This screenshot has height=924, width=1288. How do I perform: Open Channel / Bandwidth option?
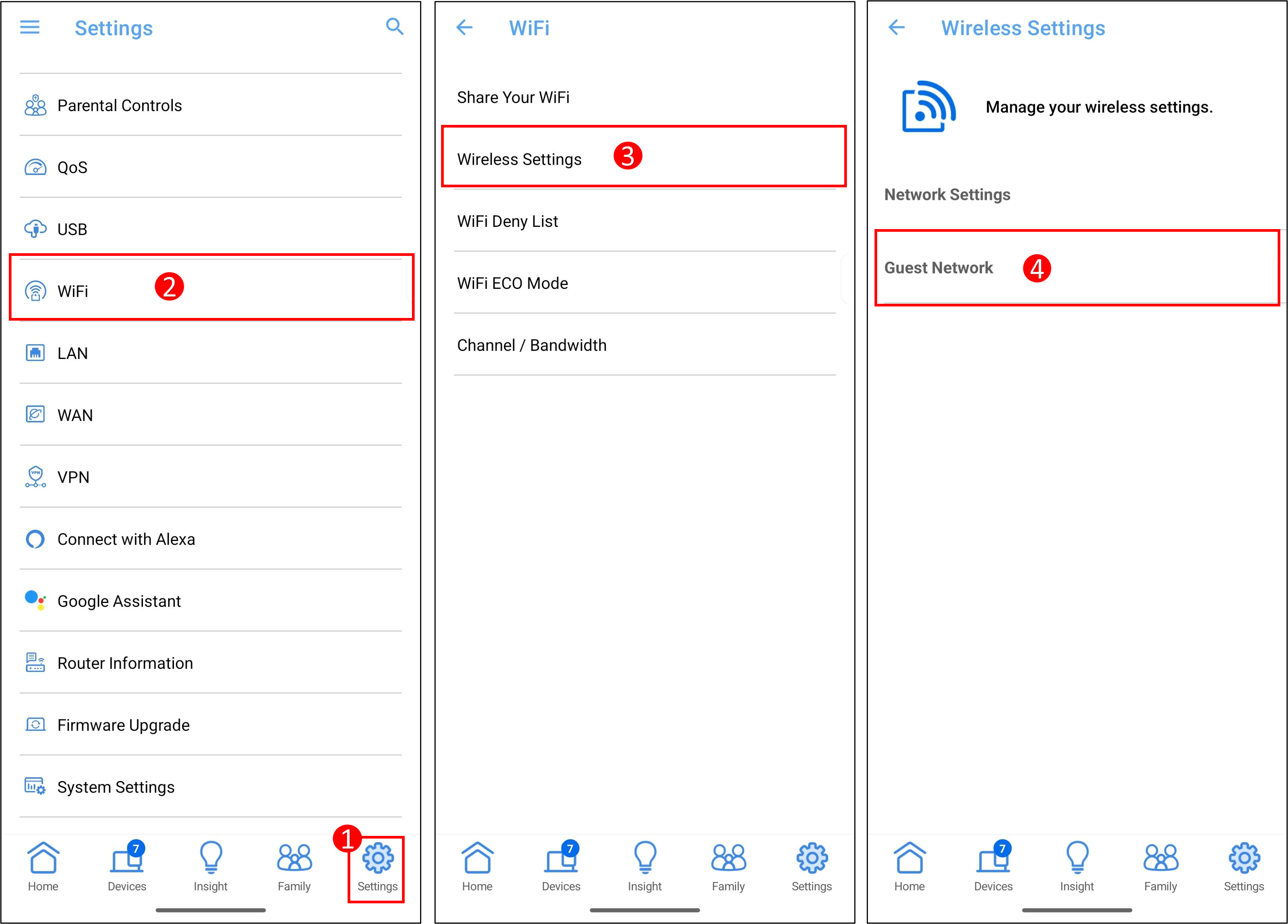coord(532,345)
